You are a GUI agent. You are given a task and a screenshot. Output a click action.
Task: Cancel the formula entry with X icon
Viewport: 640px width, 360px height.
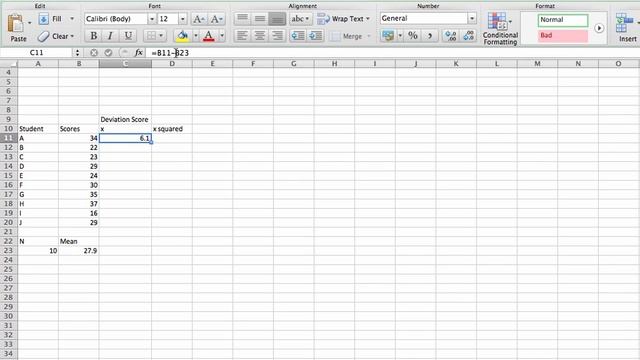[94, 53]
